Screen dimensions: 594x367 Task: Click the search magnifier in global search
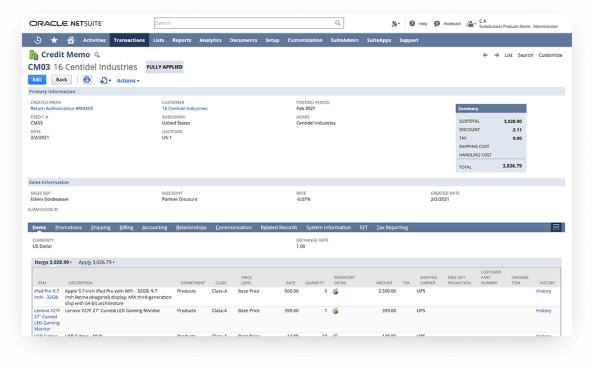pos(338,23)
